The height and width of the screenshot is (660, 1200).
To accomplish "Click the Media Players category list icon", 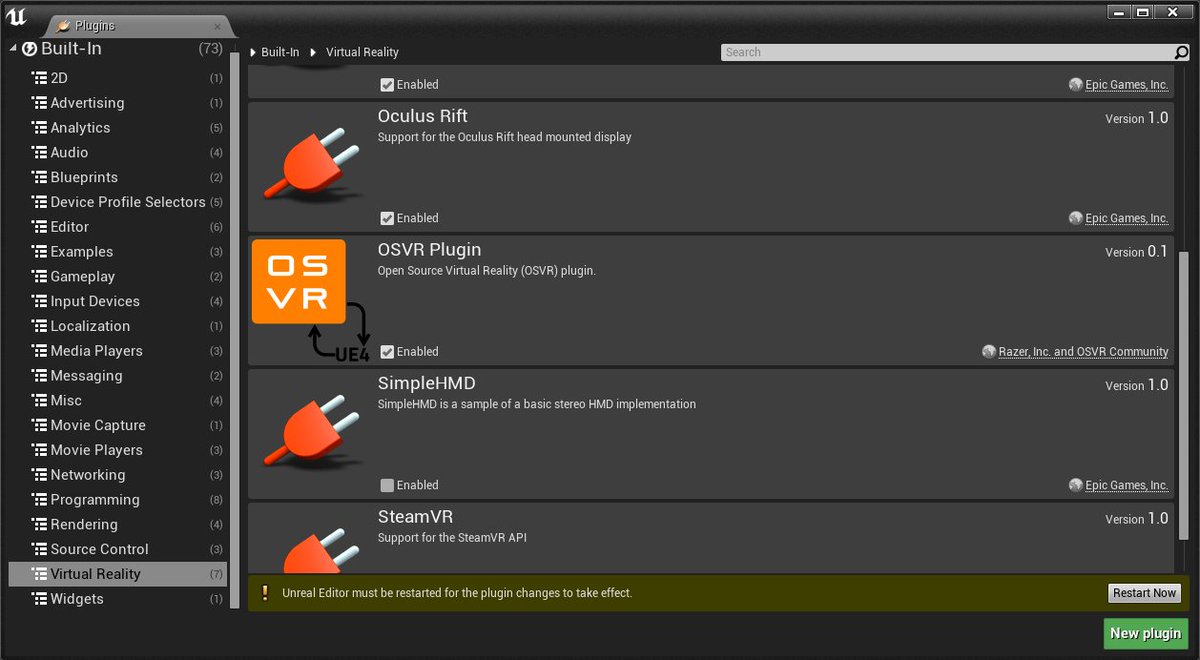I will click(39, 351).
